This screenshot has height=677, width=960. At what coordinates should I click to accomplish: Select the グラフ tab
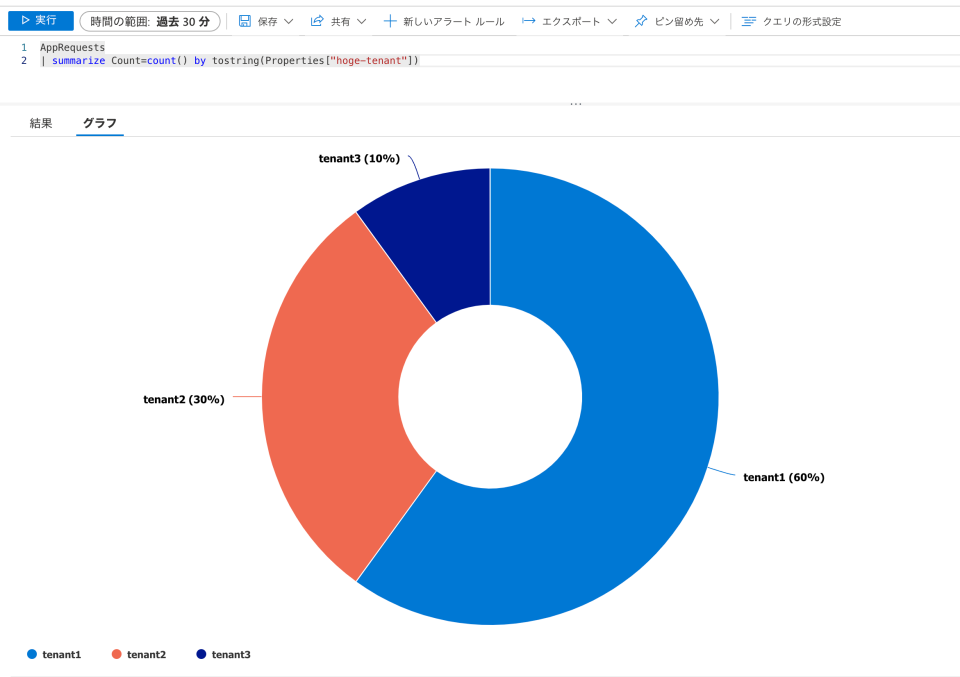97,123
